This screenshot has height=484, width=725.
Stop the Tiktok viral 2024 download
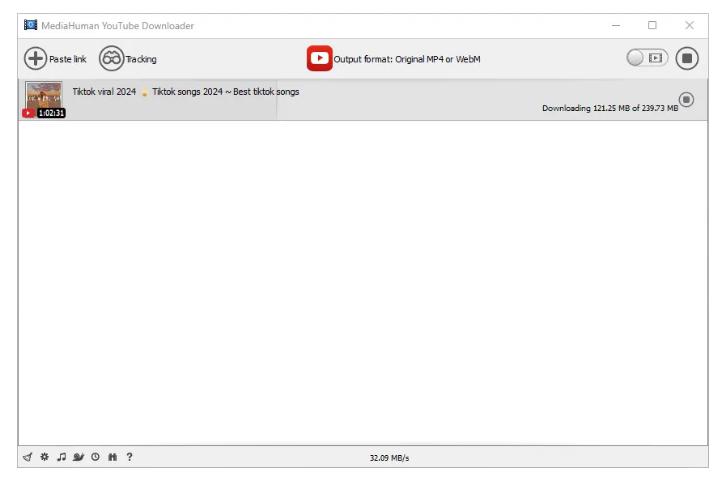click(686, 99)
